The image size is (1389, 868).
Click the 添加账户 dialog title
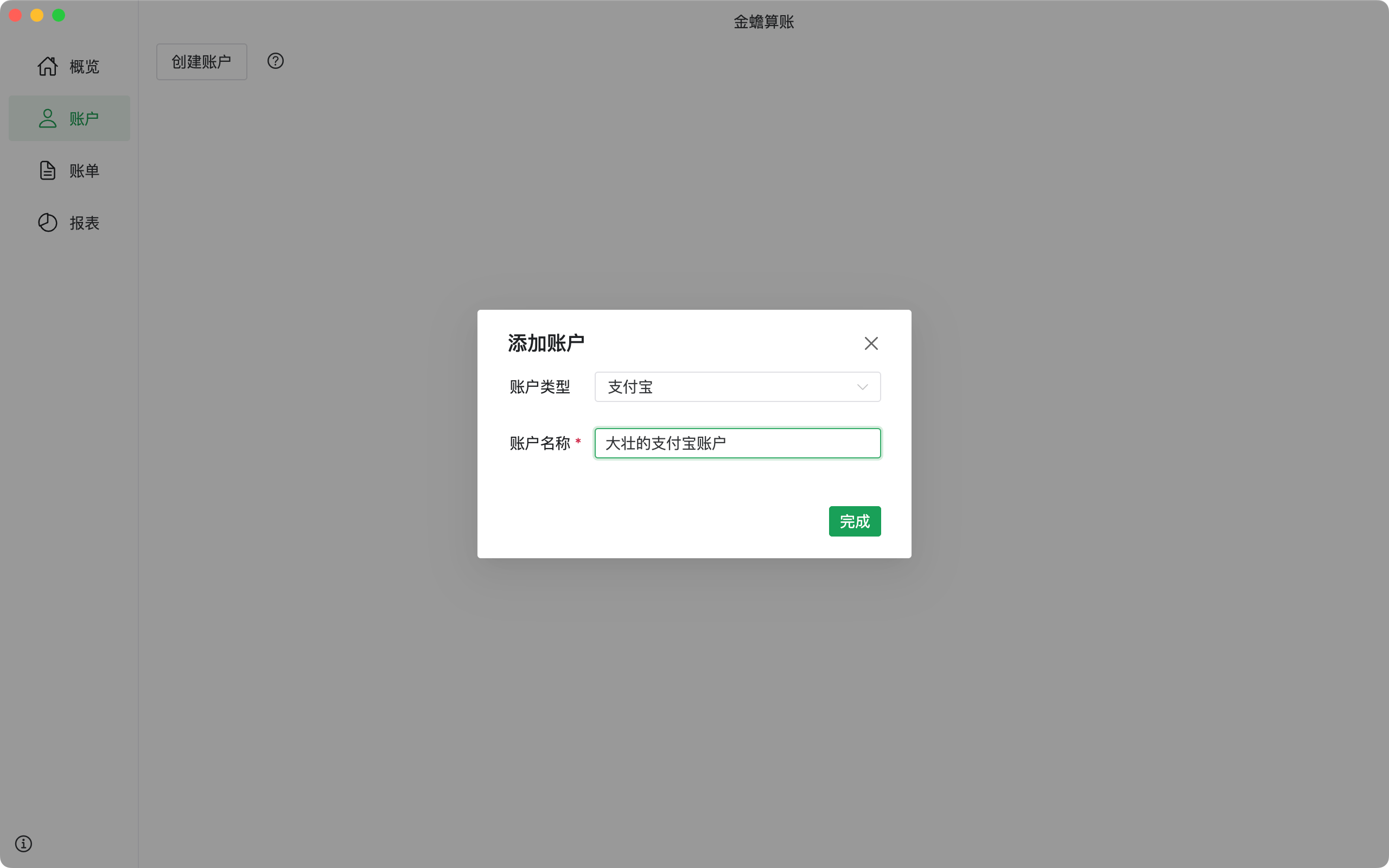pos(546,343)
